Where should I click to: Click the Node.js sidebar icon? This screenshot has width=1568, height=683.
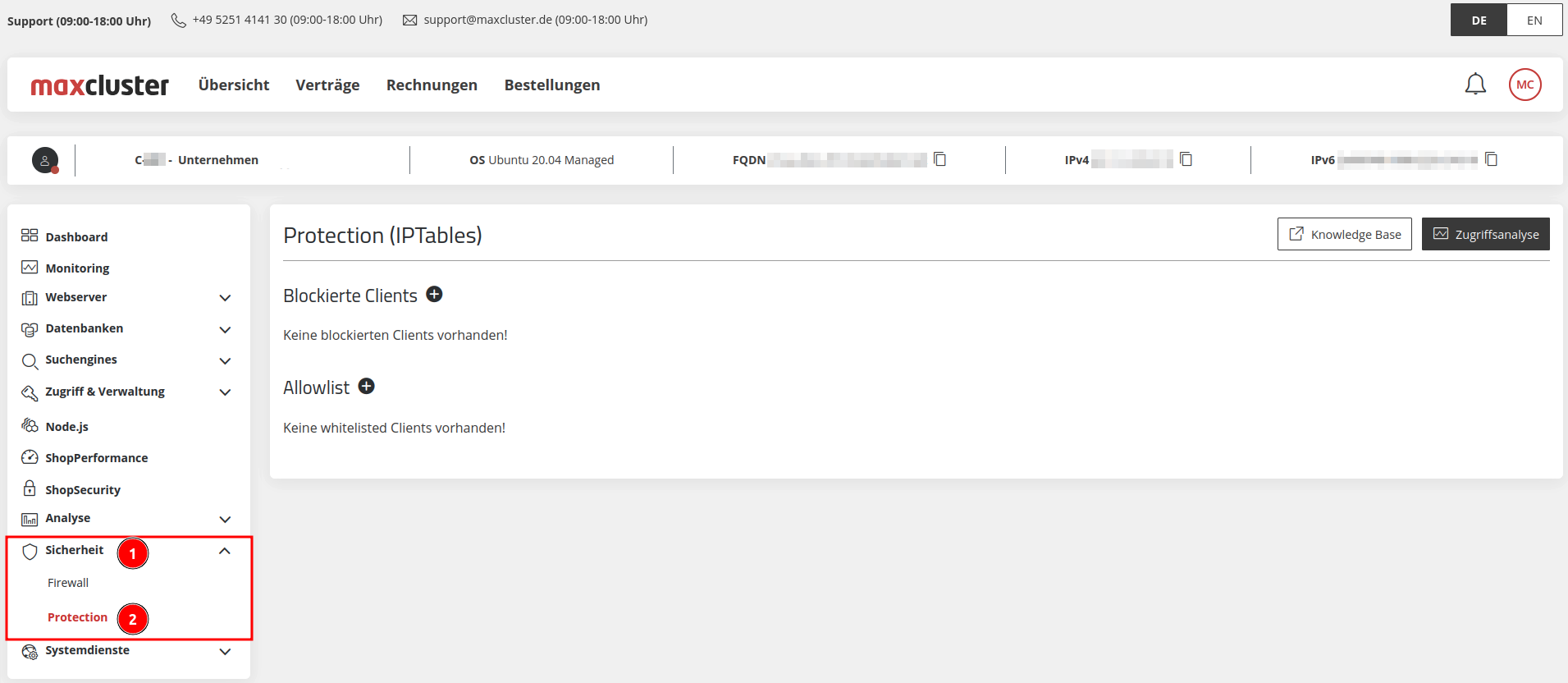[30, 425]
